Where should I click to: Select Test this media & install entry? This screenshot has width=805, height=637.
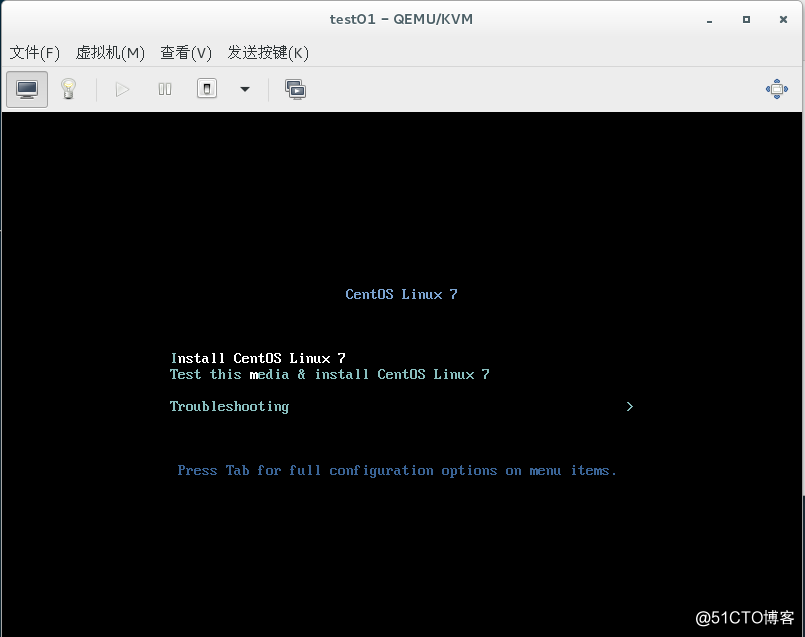point(330,374)
